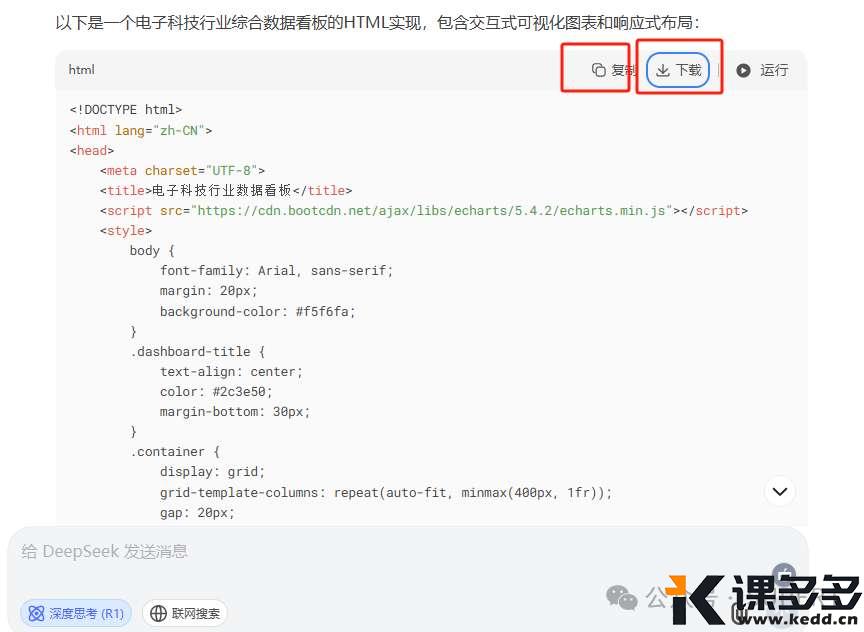Click the .dashboard-title selector line
864x632 pixels.
pos(198,351)
